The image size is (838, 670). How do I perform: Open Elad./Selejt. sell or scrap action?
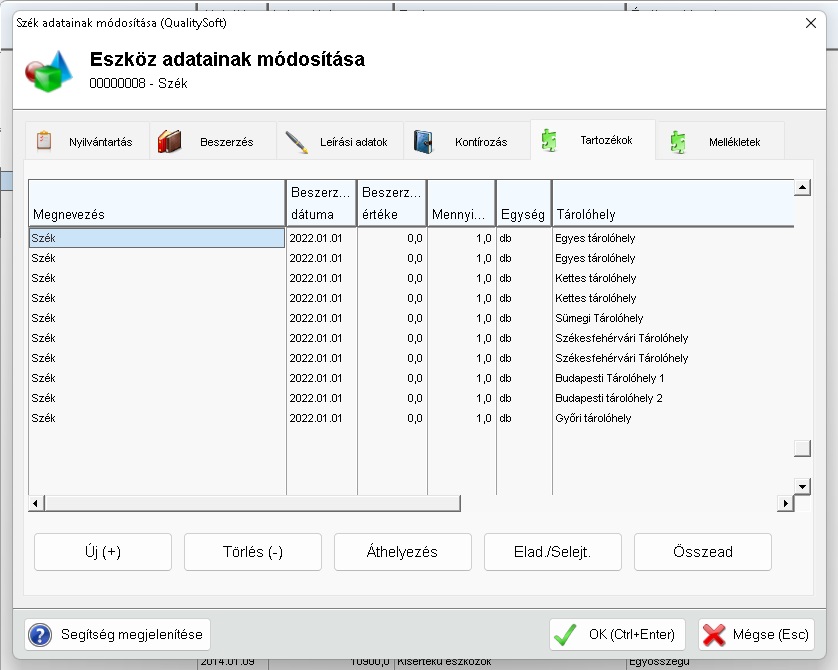553,552
